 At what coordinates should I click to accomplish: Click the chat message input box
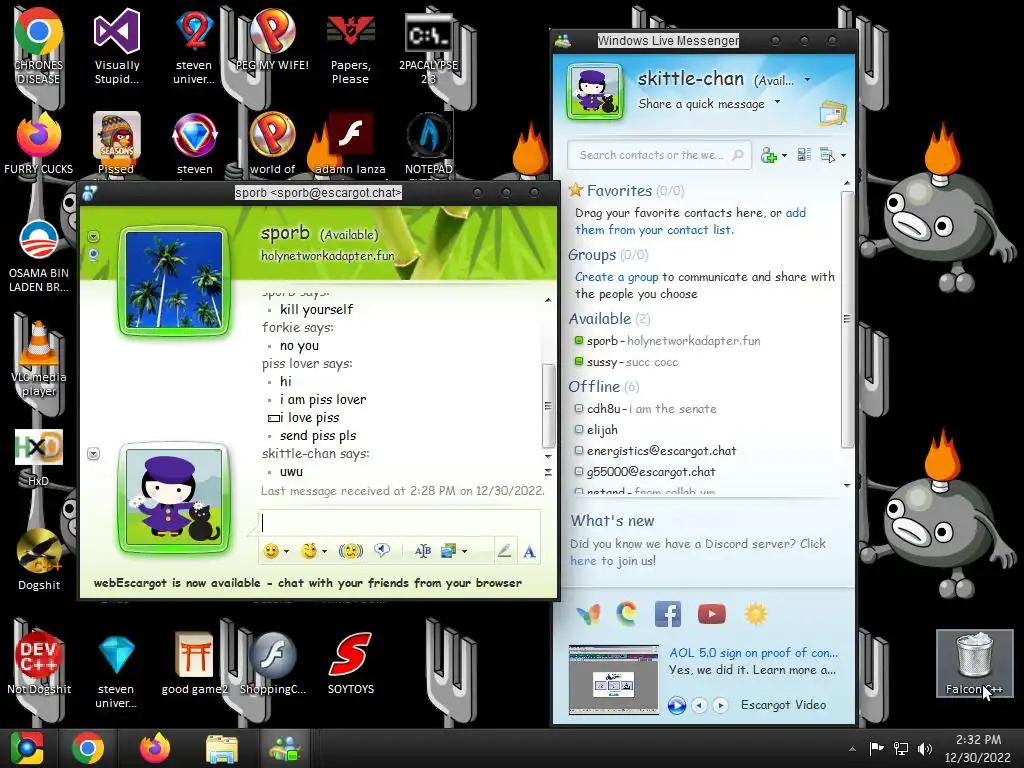[x=400, y=524]
